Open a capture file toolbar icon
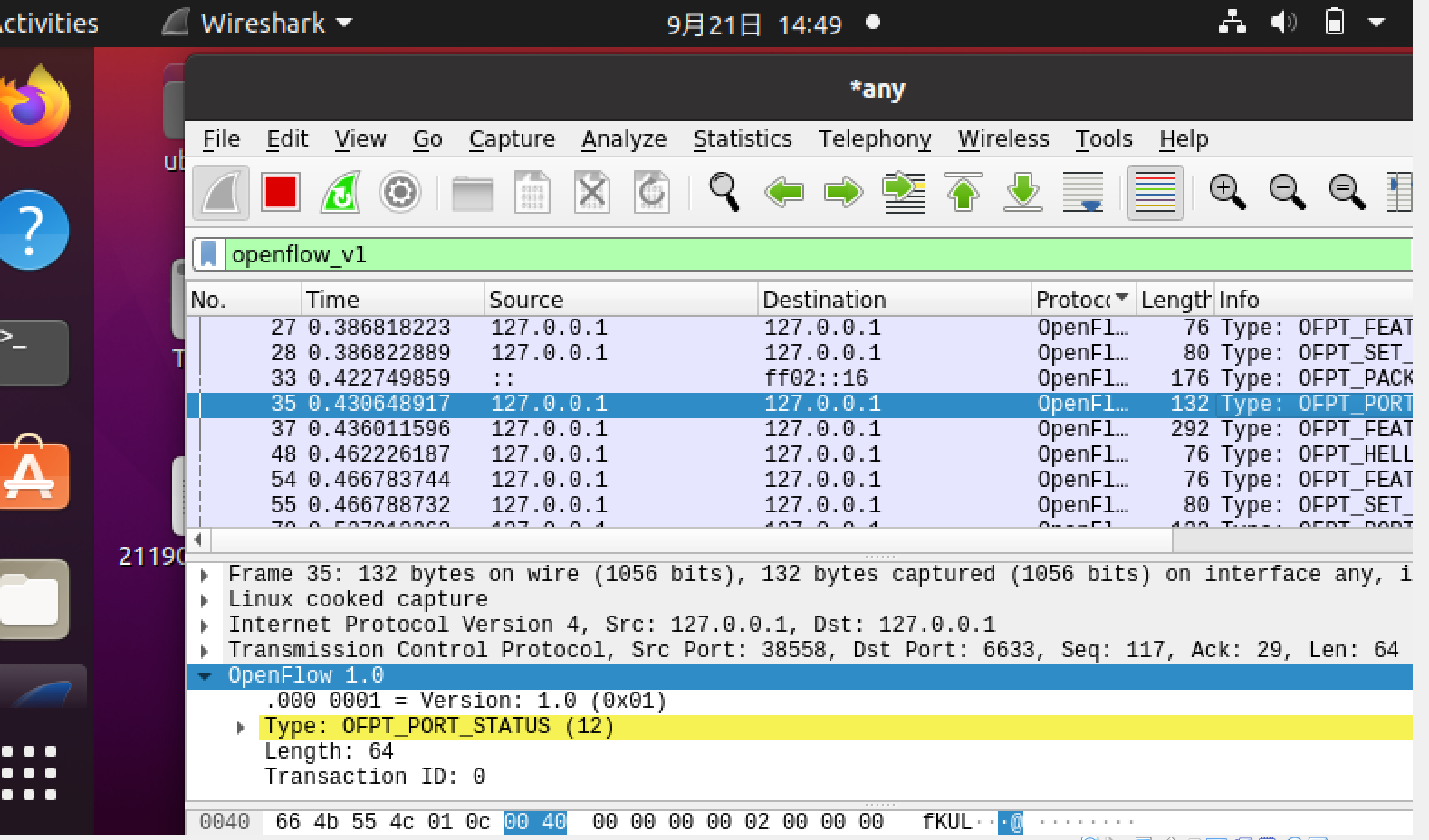1429x840 pixels. click(473, 192)
